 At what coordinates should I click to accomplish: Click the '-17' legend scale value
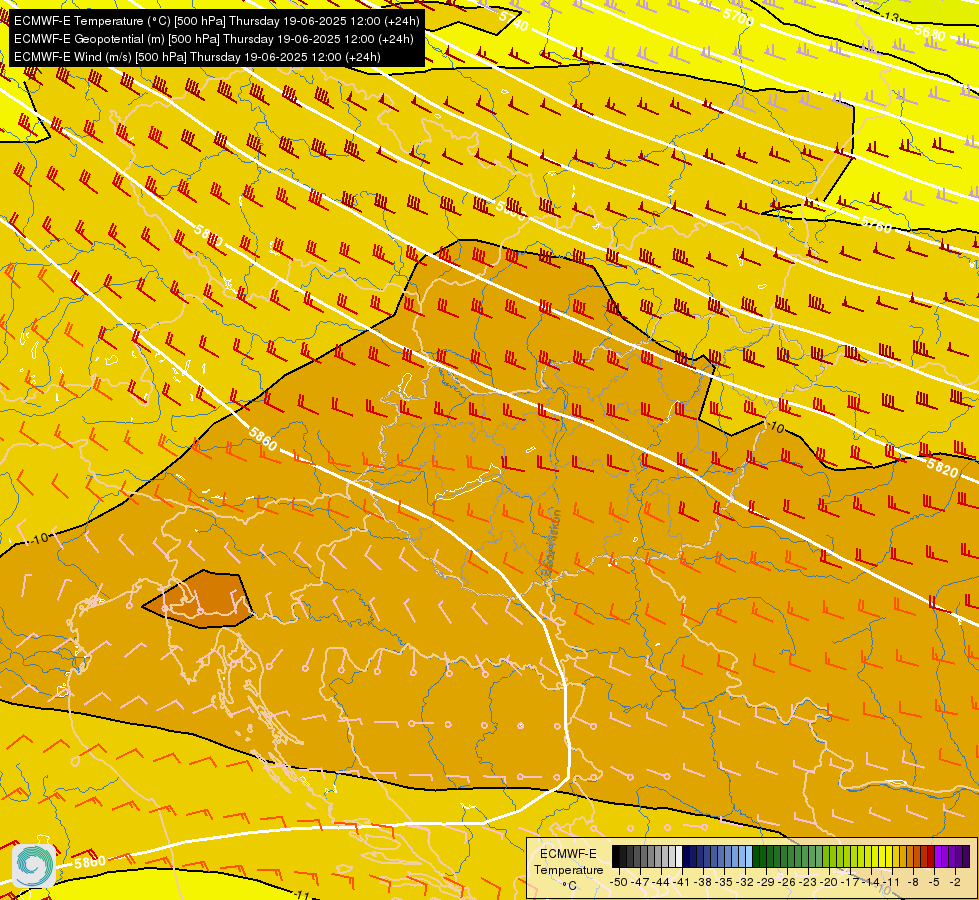pos(850,882)
